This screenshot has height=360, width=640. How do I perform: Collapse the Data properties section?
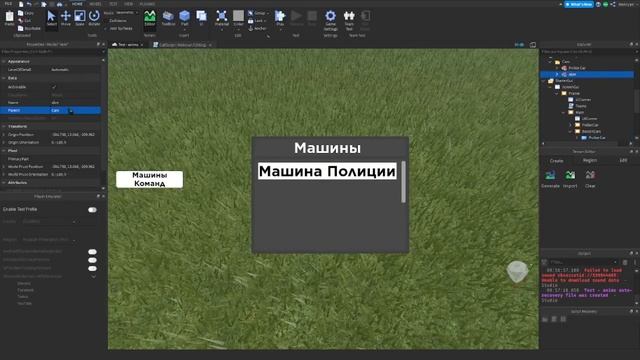(4, 78)
